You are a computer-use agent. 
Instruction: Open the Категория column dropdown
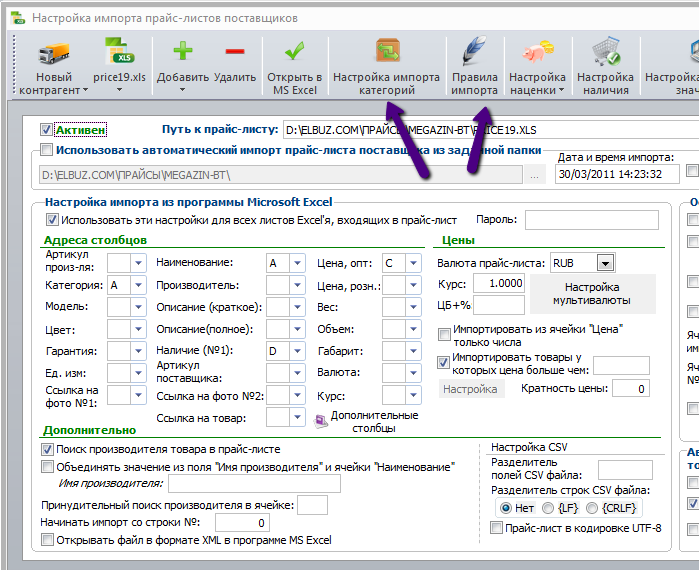(x=138, y=285)
